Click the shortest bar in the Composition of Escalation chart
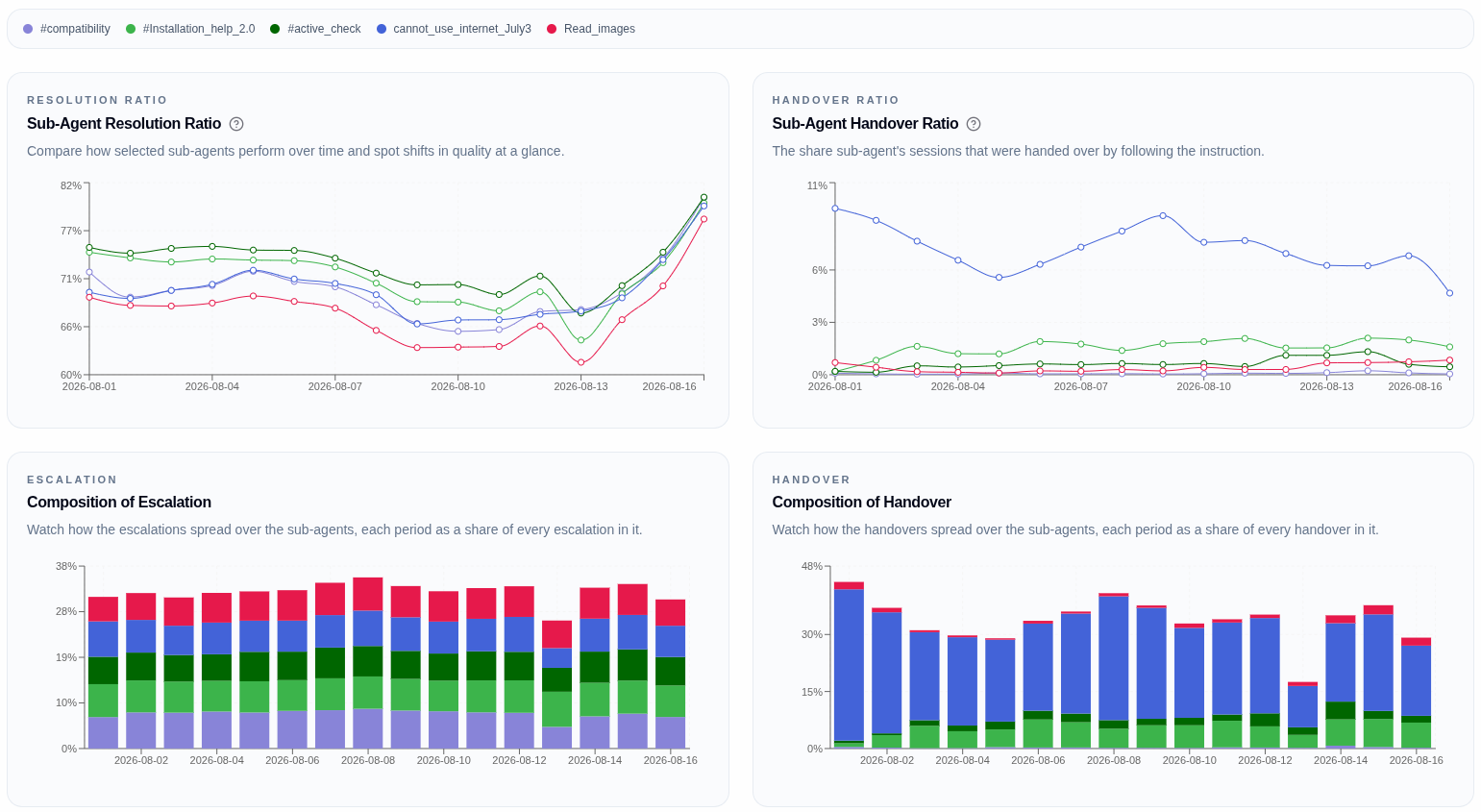 coord(556,684)
